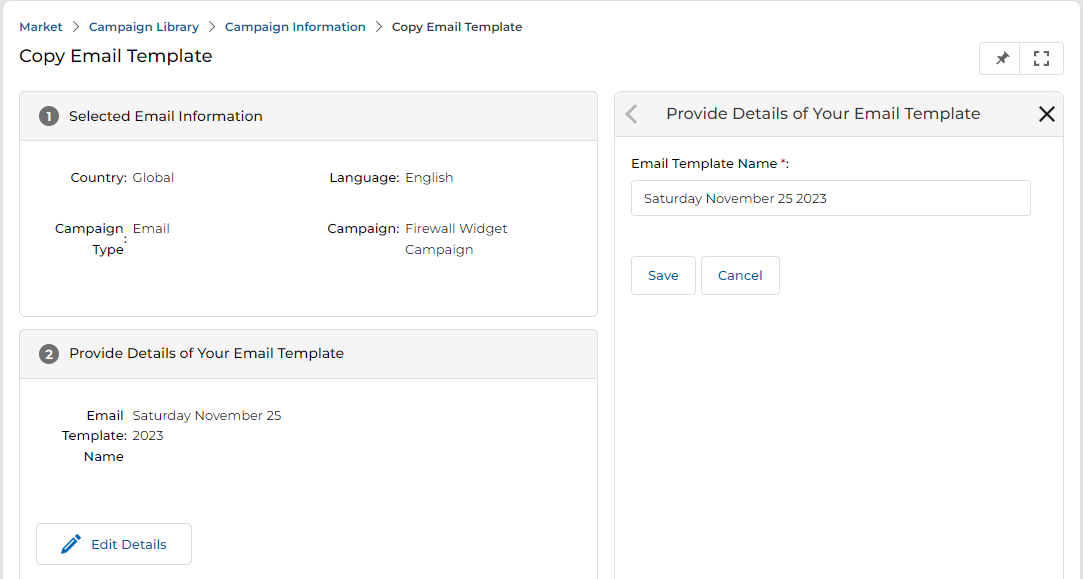Screen dimensions: 1083x579
Task: Click the left panel's 'Saturday November 25 2023' value
Action: 207,426
